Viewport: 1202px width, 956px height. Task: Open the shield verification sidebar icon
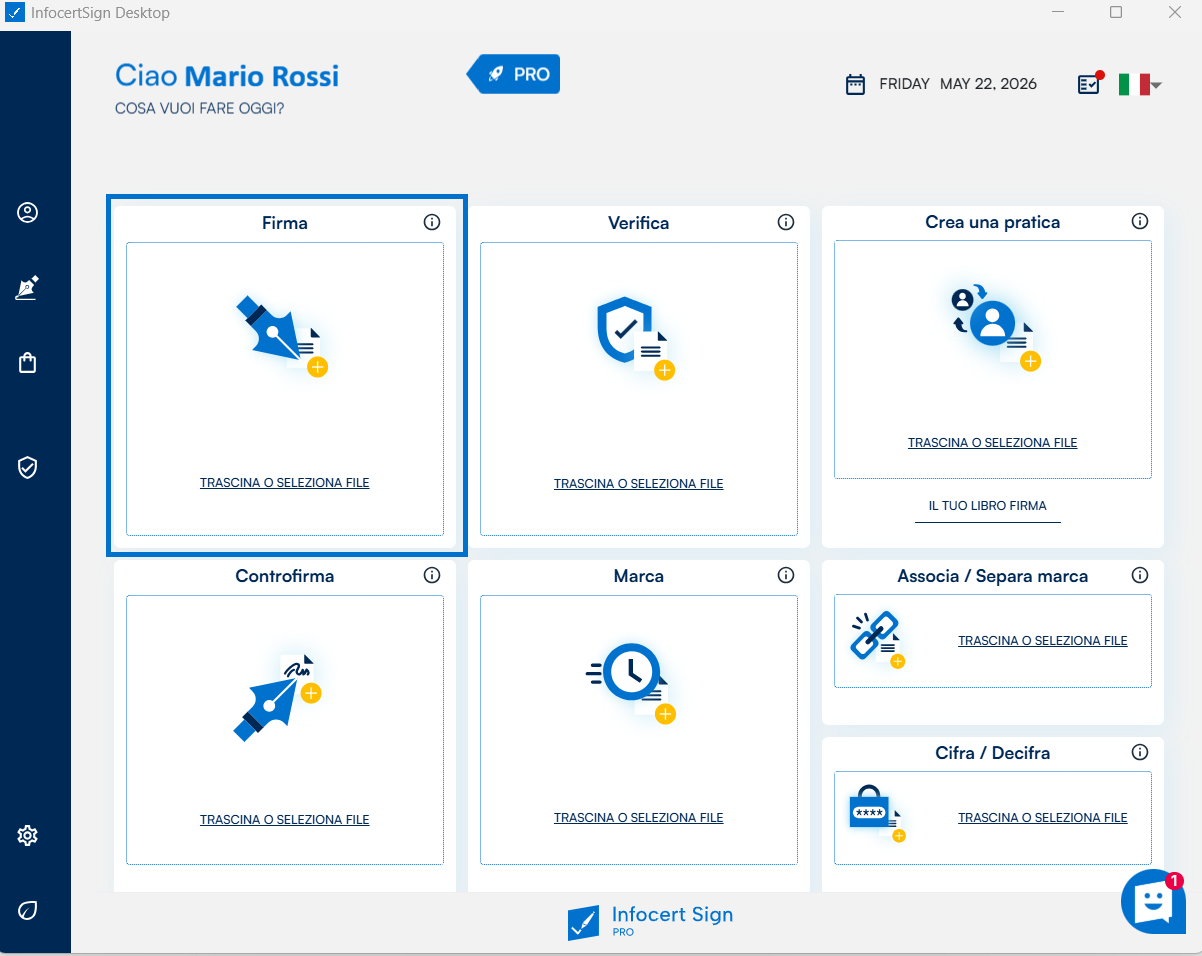(x=28, y=467)
